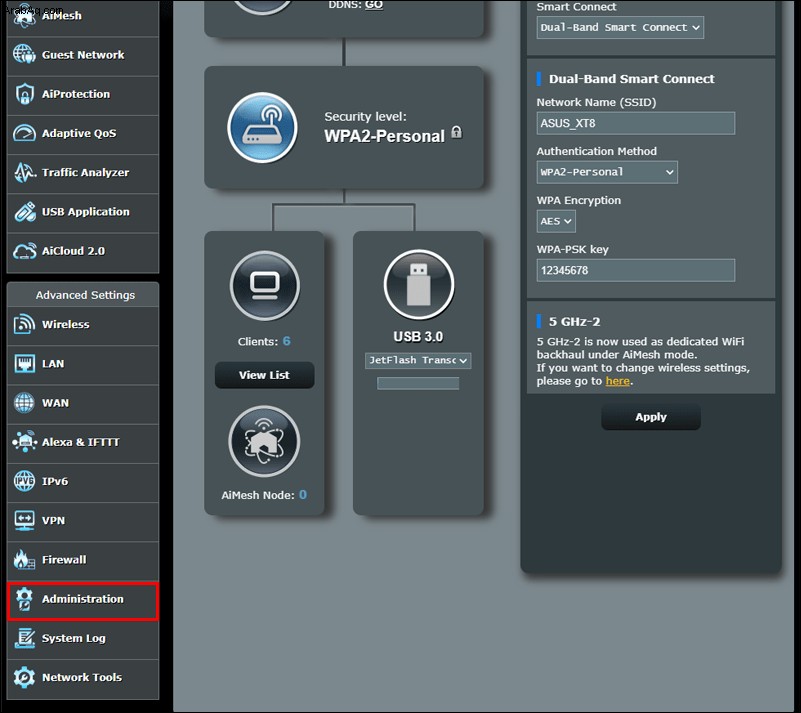Open the Network Tools page
Image resolution: width=801 pixels, height=713 pixels.
coord(83,678)
